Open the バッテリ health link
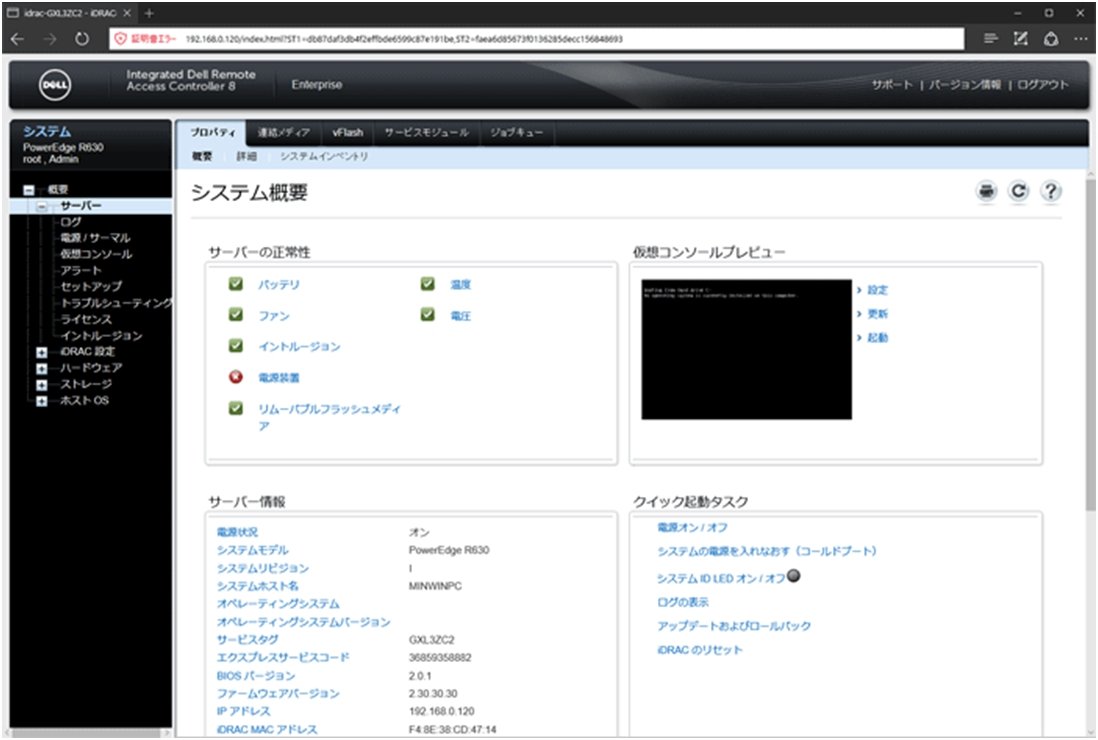Viewport: 1098px width, 740px height. 279,284
